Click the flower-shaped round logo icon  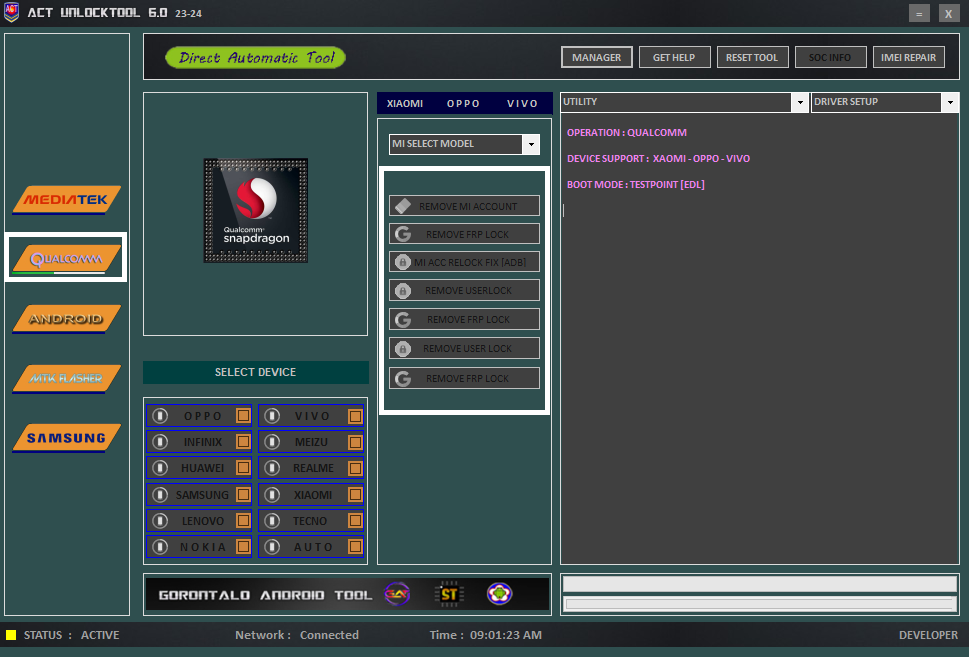pyautogui.click(x=499, y=594)
